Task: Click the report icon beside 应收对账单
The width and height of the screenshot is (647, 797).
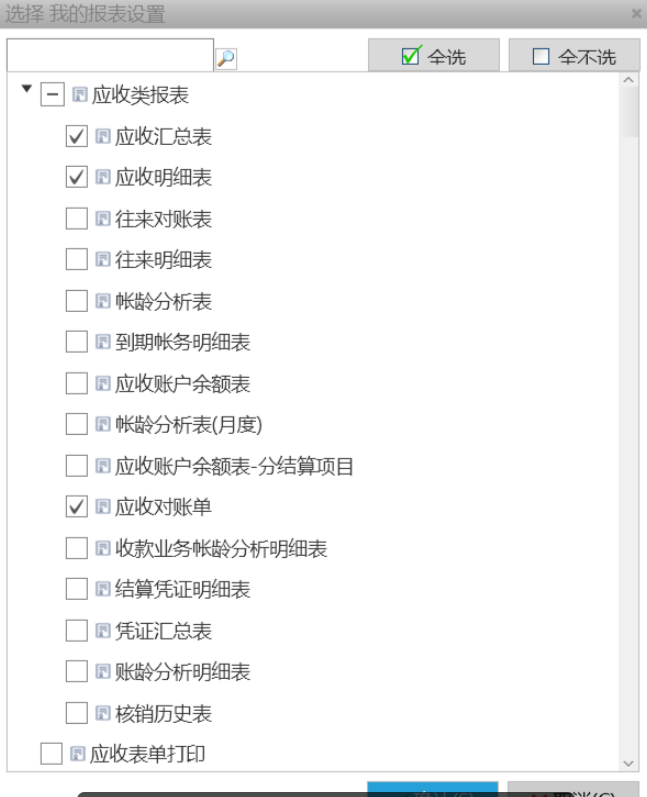Action: pyautogui.click(x=102, y=507)
